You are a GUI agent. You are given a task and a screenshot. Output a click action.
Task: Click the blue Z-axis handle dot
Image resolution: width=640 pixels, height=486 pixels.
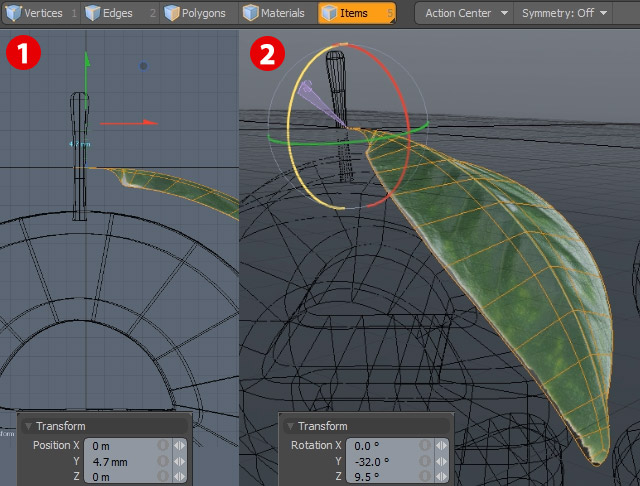143,66
